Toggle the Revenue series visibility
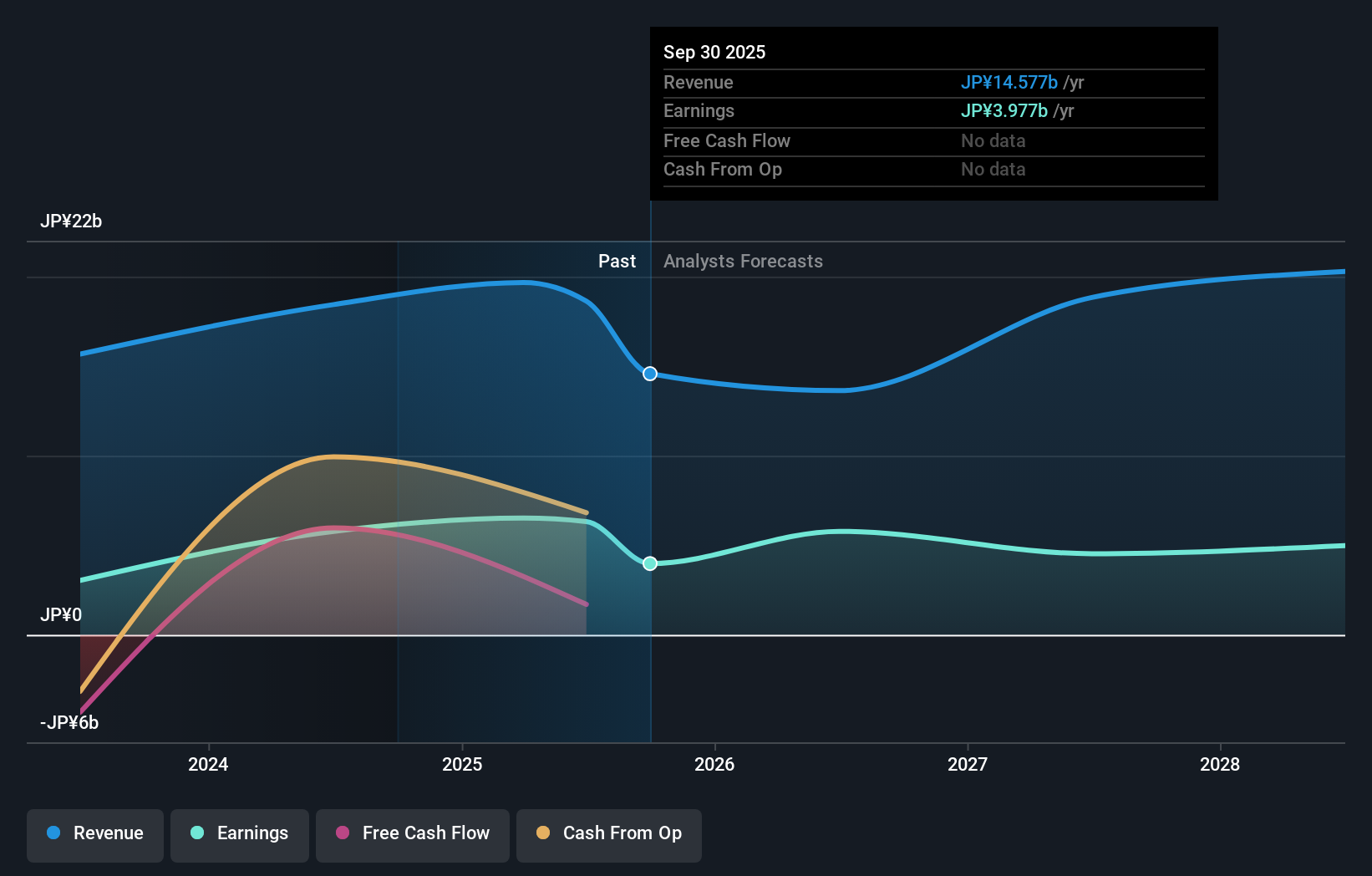This screenshot has width=1372, height=876. click(x=94, y=833)
